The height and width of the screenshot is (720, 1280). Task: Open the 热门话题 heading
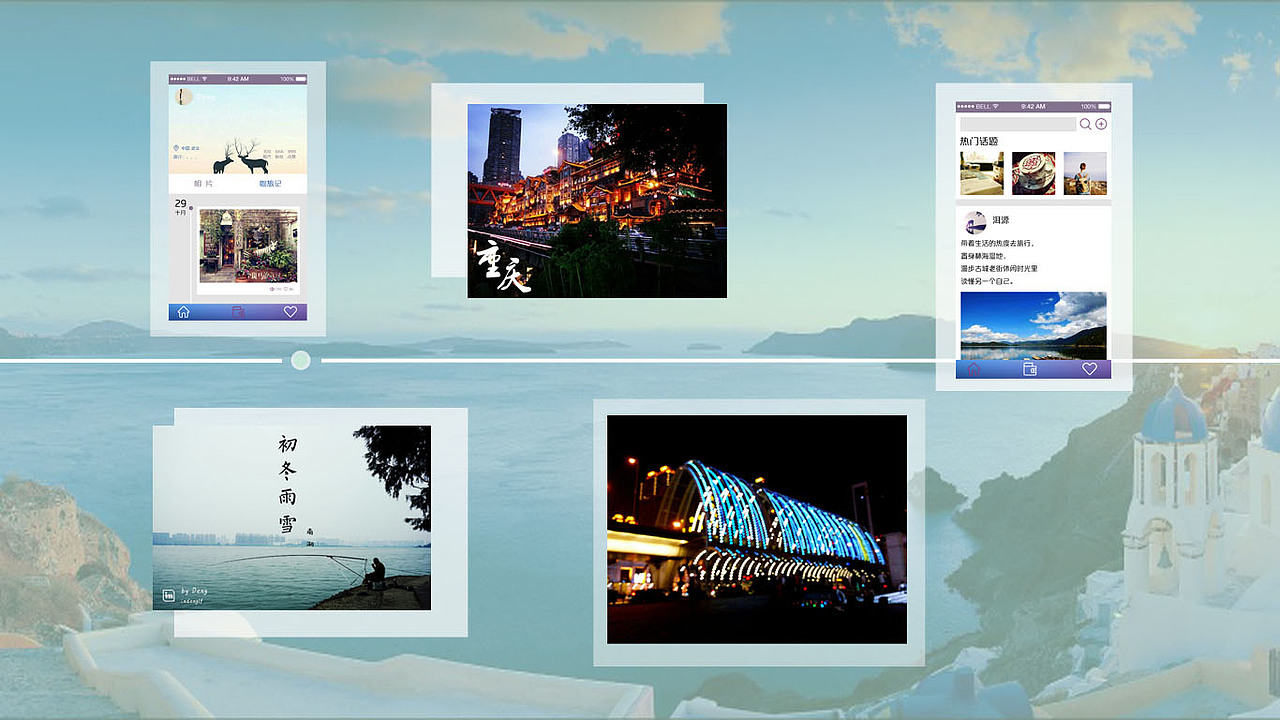[979, 141]
